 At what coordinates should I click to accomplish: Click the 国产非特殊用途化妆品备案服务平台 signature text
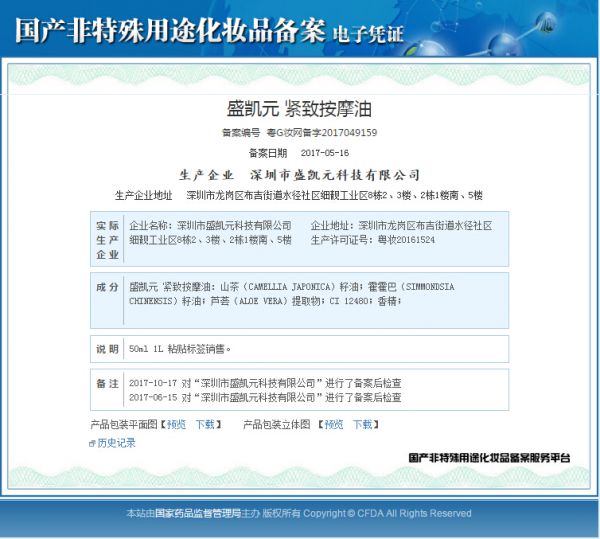pyautogui.click(x=489, y=458)
